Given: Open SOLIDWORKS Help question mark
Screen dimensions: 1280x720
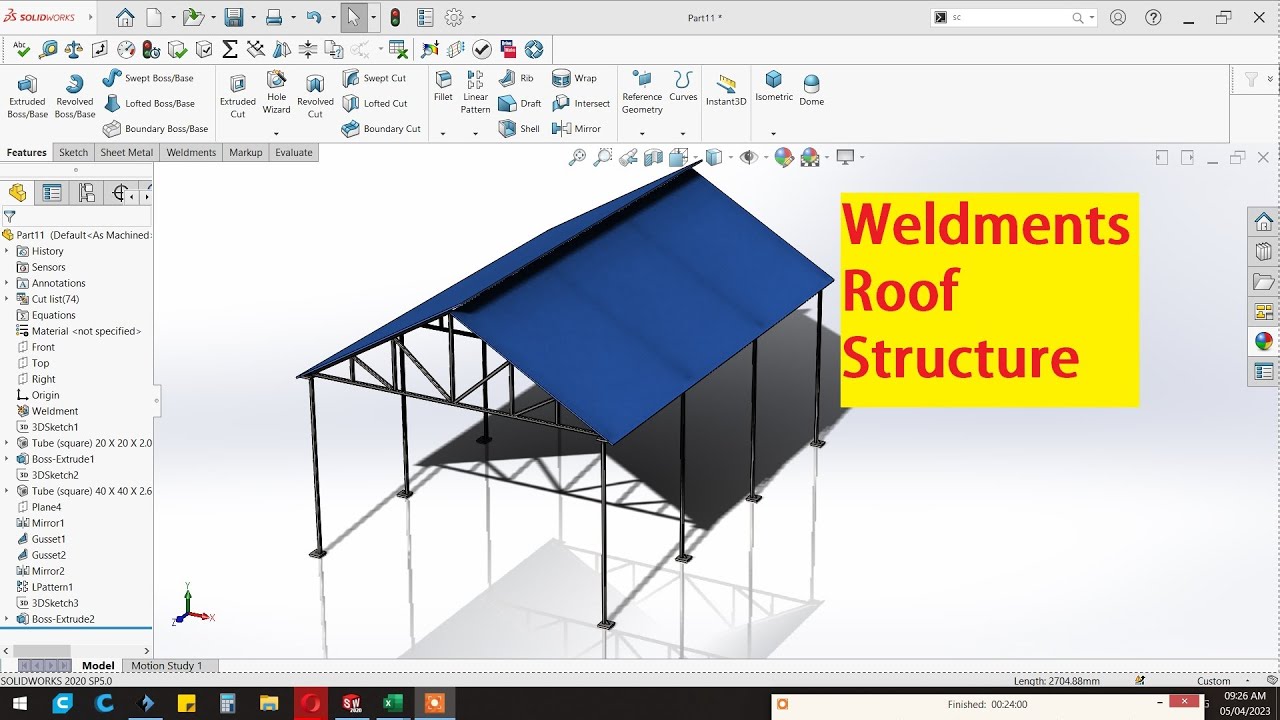Looking at the screenshot, I should (1154, 17).
